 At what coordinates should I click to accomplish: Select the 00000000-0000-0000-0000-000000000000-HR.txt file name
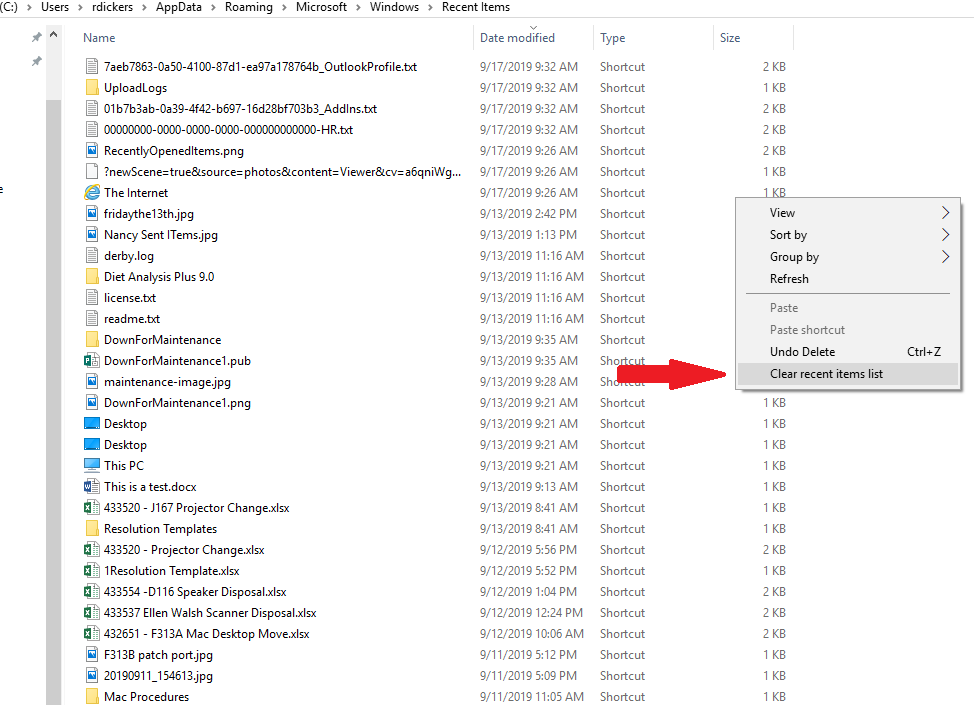(229, 130)
